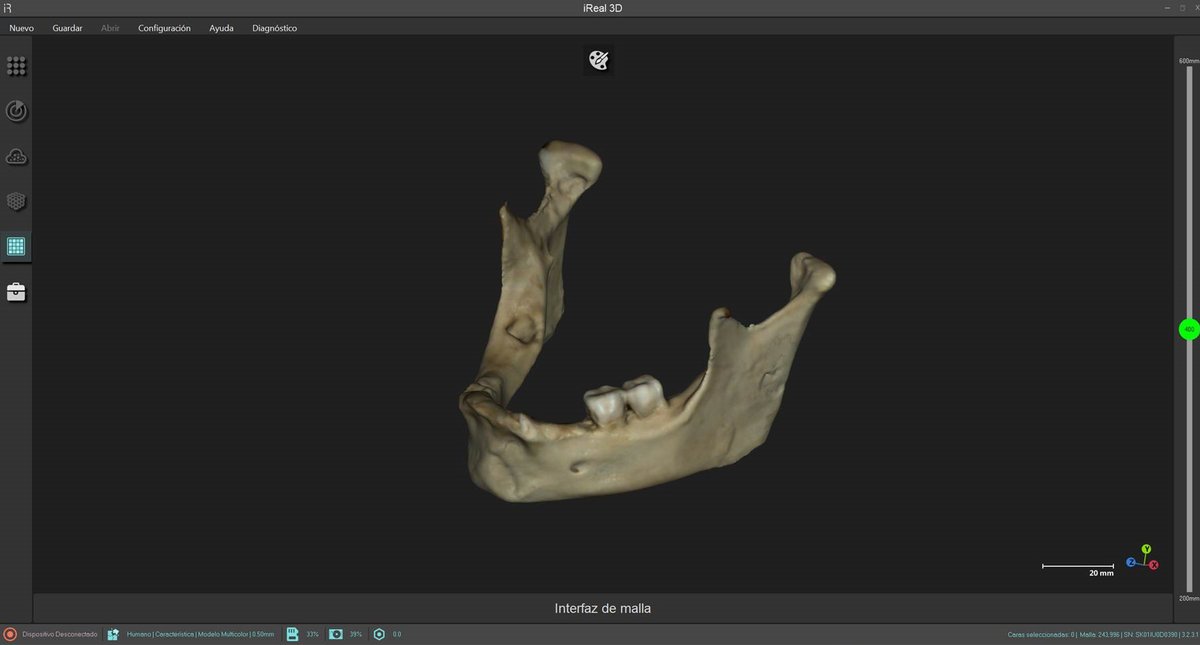Screen dimensions: 1200x645
Task: Open the toolbox briefcase sidebar icon
Action: [x=16, y=292]
